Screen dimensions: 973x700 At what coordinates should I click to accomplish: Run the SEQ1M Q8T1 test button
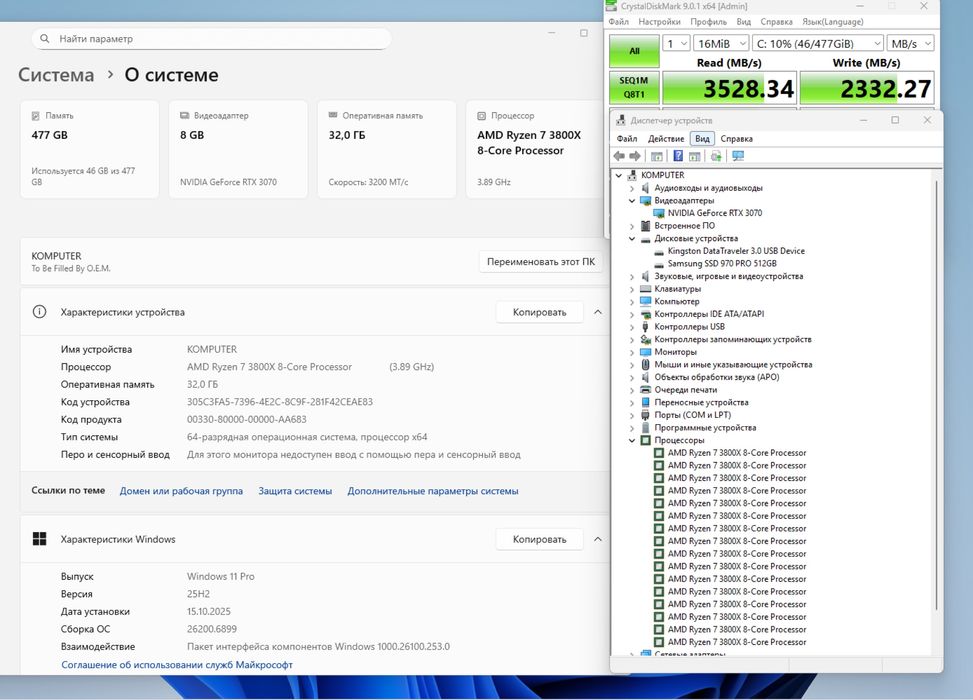pos(634,88)
